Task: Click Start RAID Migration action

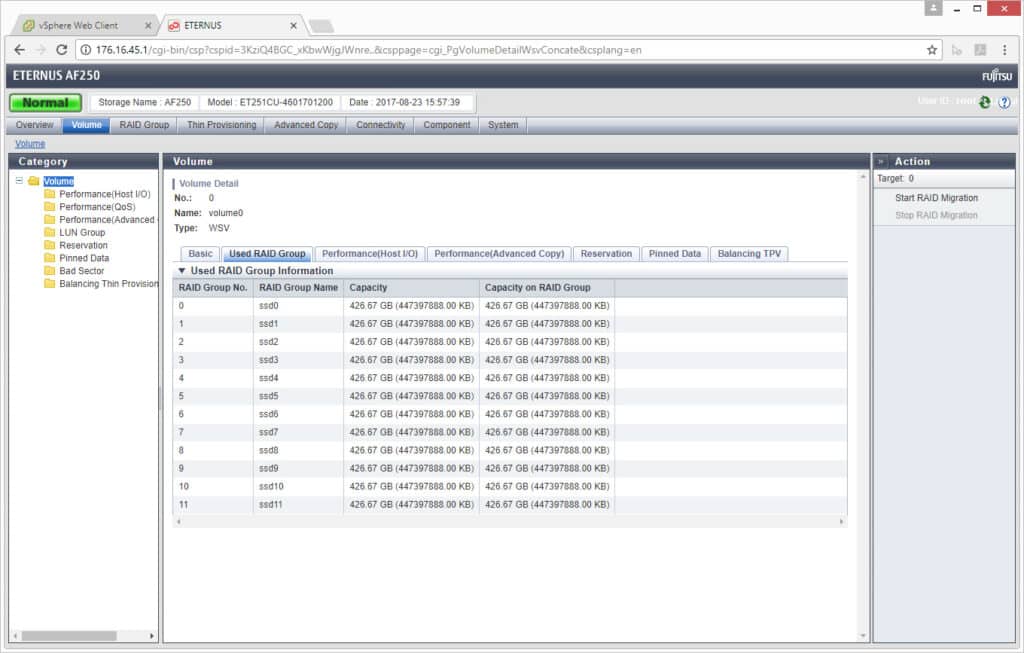Action: [x=936, y=198]
